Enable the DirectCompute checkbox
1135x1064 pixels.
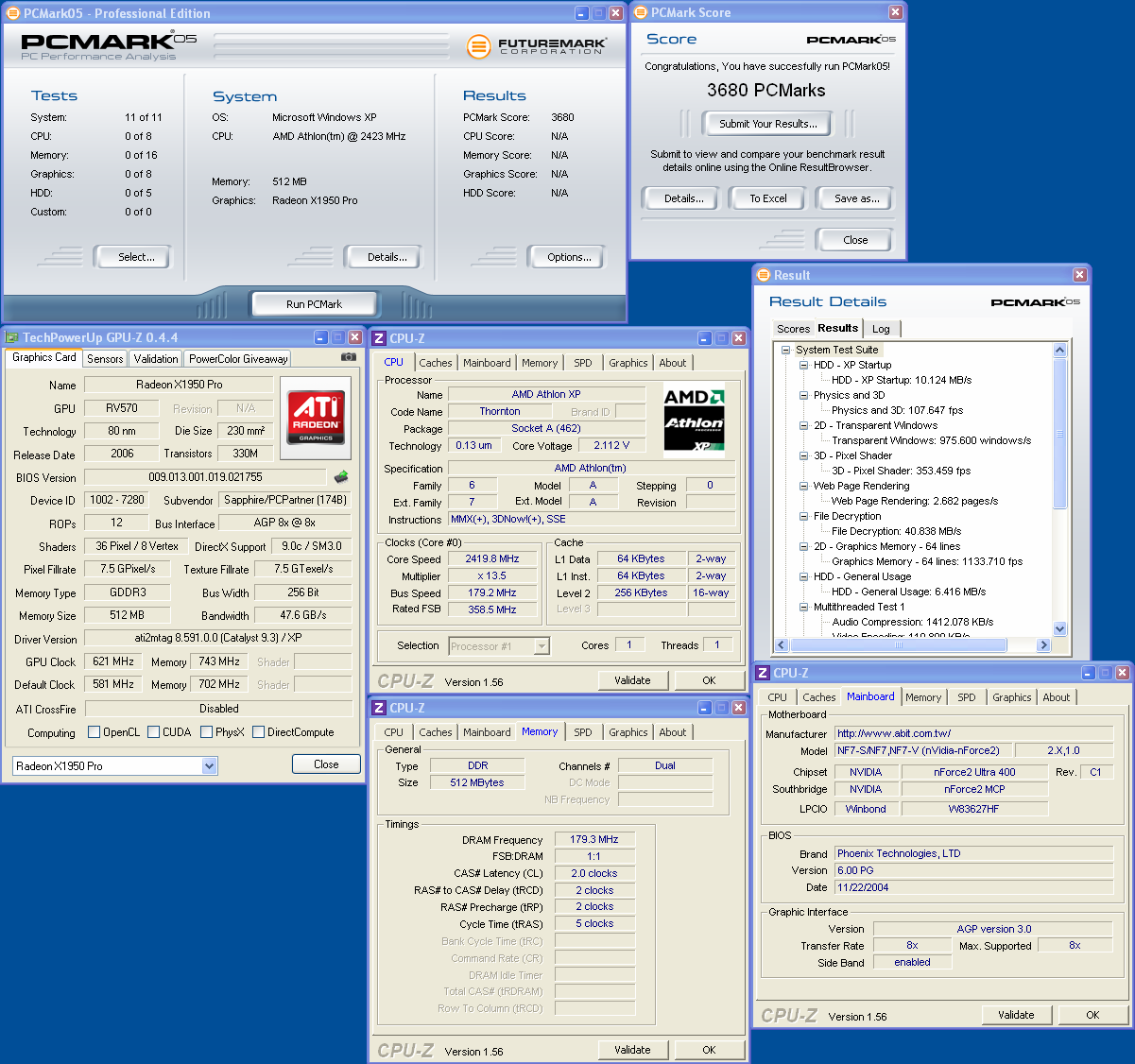pos(258,731)
